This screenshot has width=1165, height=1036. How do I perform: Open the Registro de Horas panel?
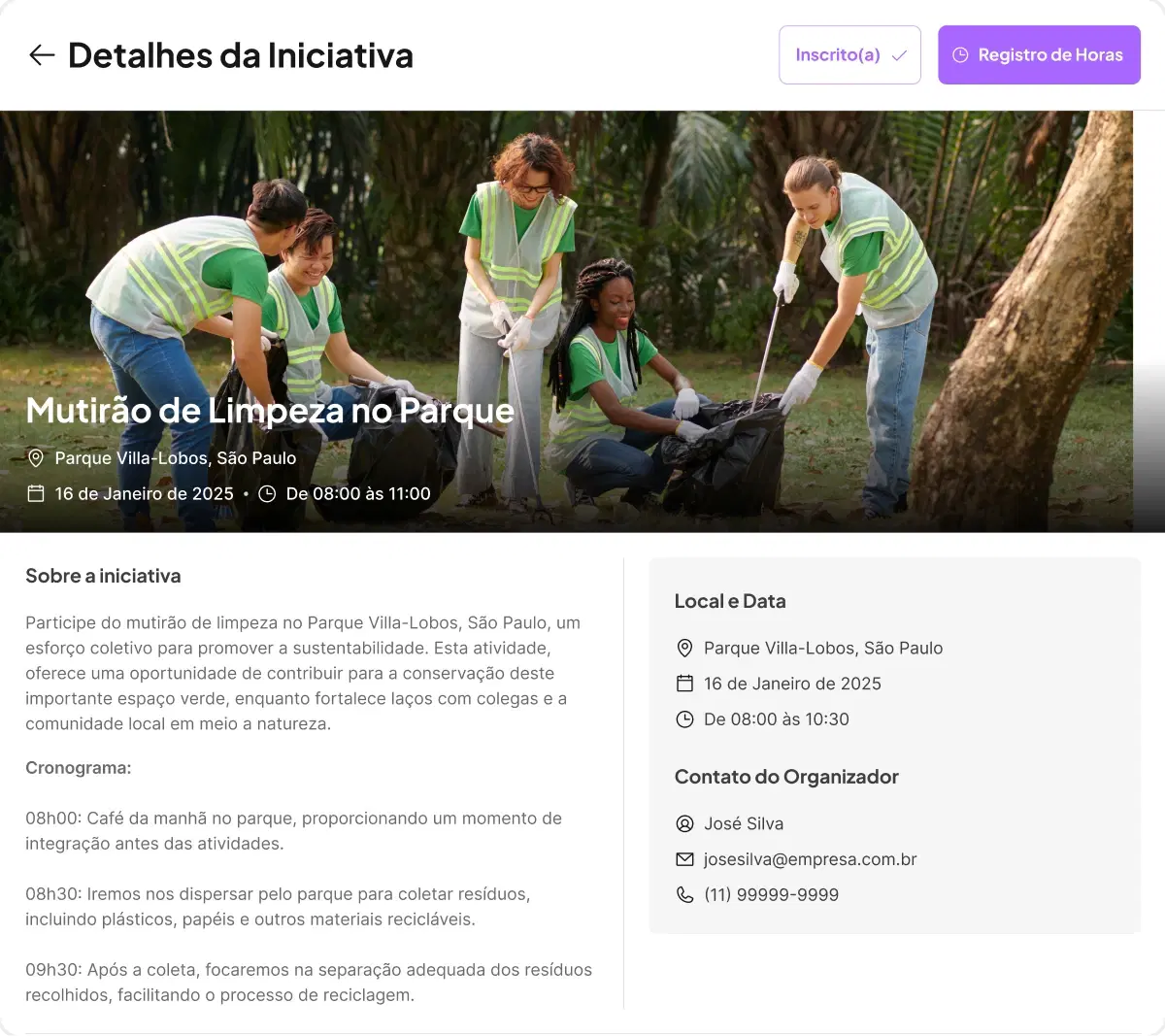coord(1039,54)
